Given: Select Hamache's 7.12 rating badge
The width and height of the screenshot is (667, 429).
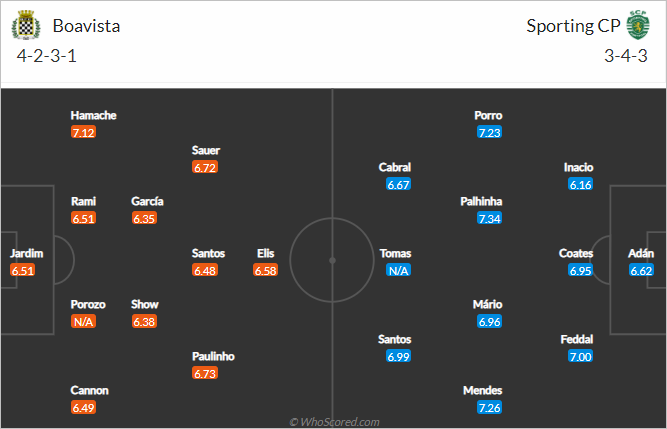Looking at the screenshot, I should tap(83, 132).
